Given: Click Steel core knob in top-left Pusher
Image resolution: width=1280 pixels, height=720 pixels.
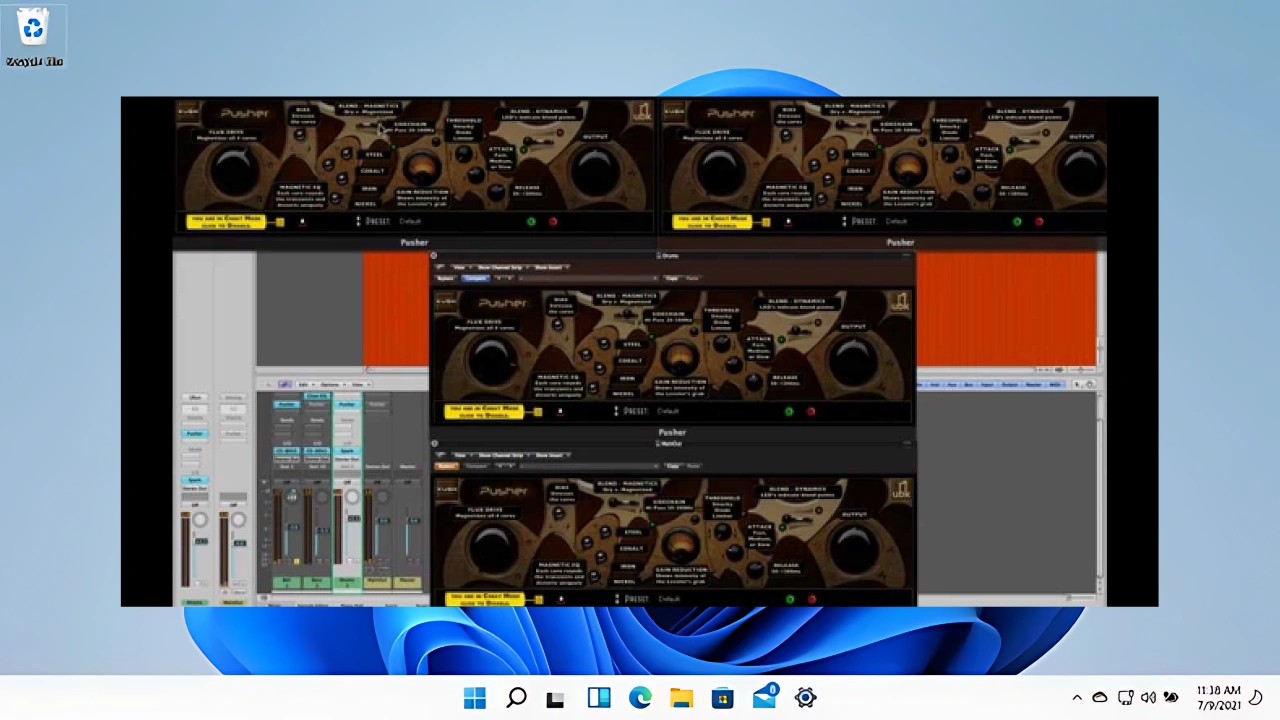Looking at the screenshot, I should tap(346, 154).
